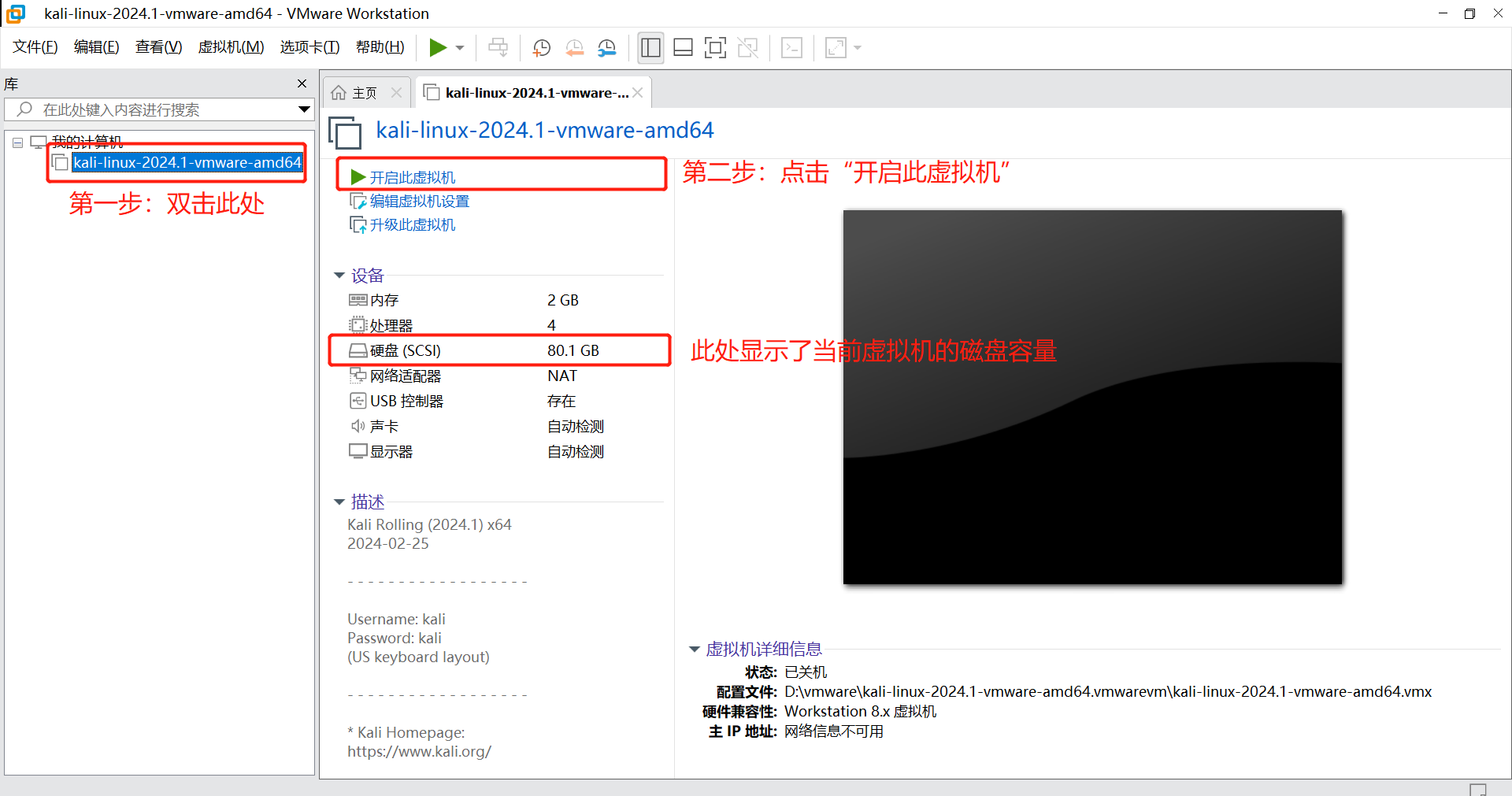1512x796 pixels.
Task: Open the library search dropdown arrow
Action: (304, 109)
